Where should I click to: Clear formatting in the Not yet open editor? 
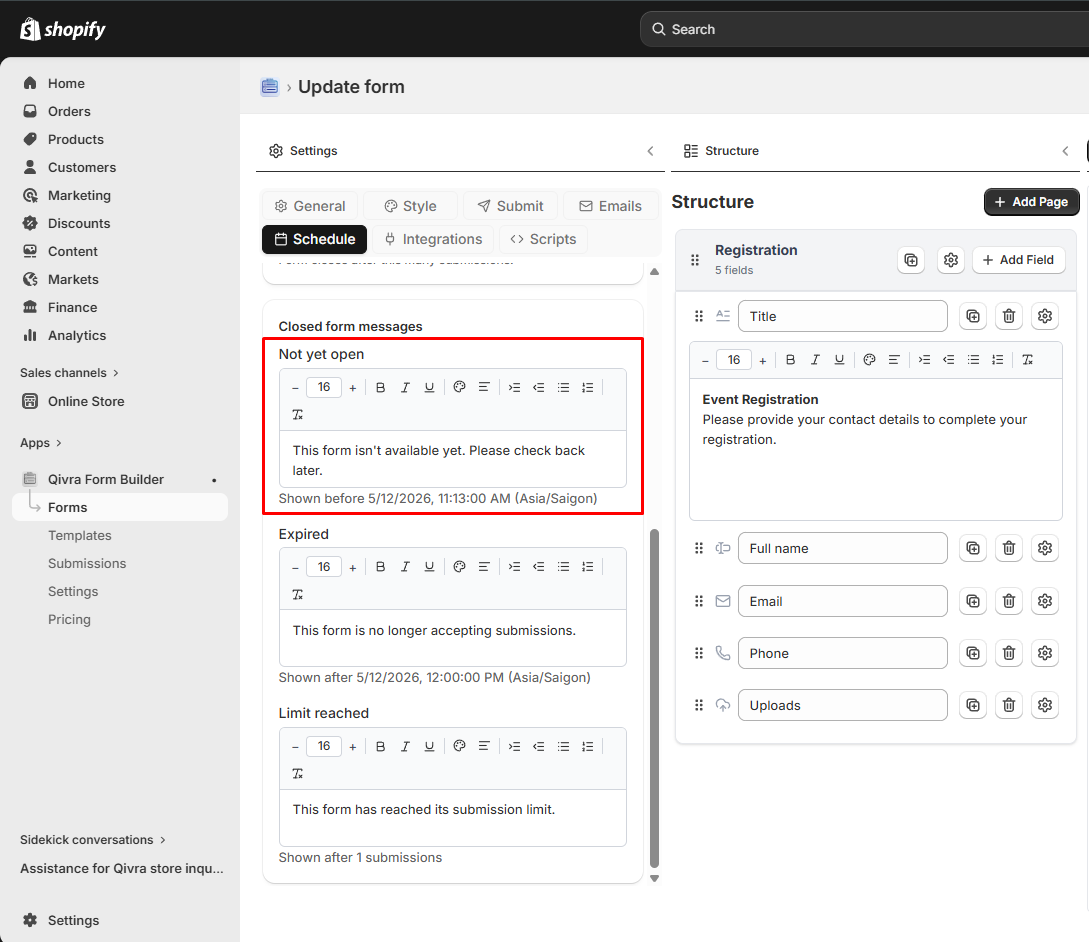pyautogui.click(x=298, y=415)
